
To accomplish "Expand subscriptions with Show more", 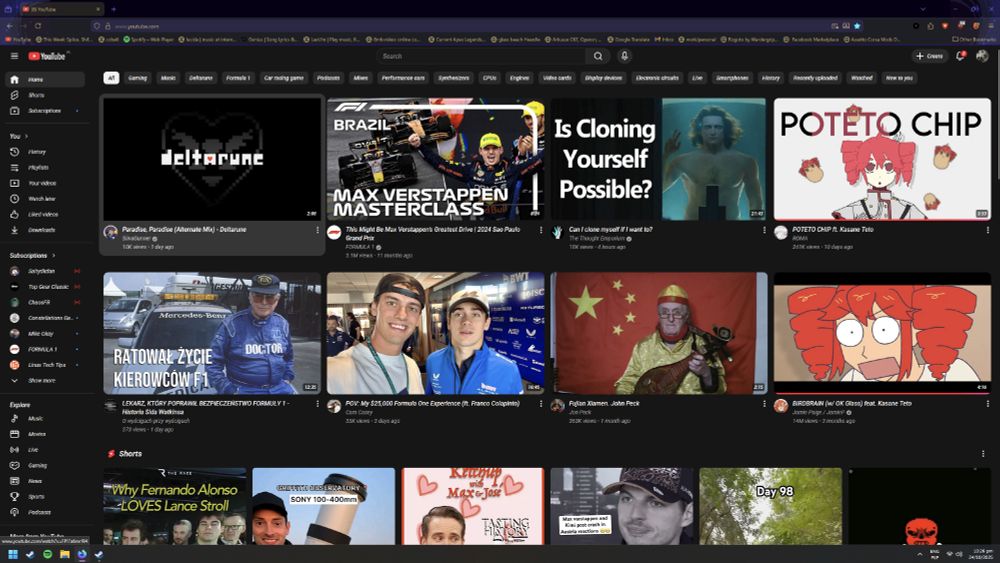I will coord(45,381).
